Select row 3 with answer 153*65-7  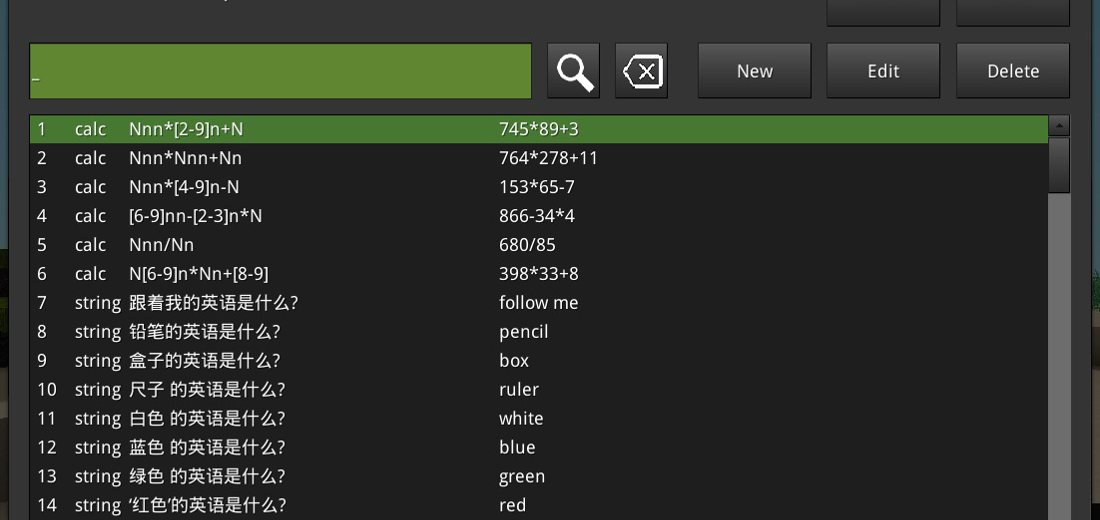(538, 187)
